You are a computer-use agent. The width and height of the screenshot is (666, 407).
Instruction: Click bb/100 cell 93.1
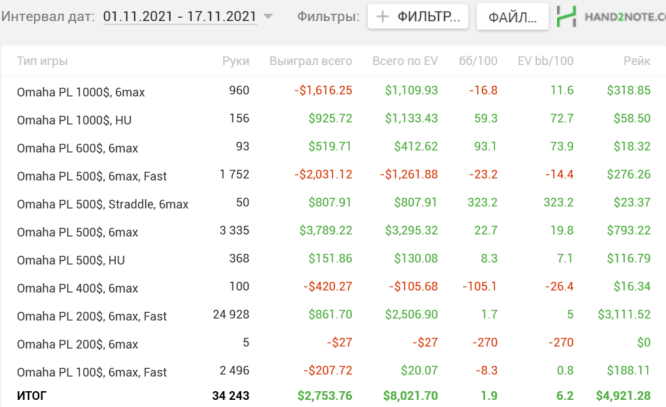[485, 147]
